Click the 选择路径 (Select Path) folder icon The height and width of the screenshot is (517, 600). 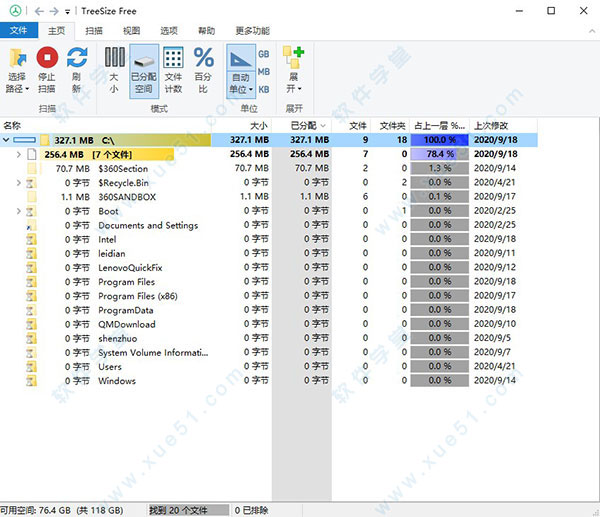click(18, 59)
